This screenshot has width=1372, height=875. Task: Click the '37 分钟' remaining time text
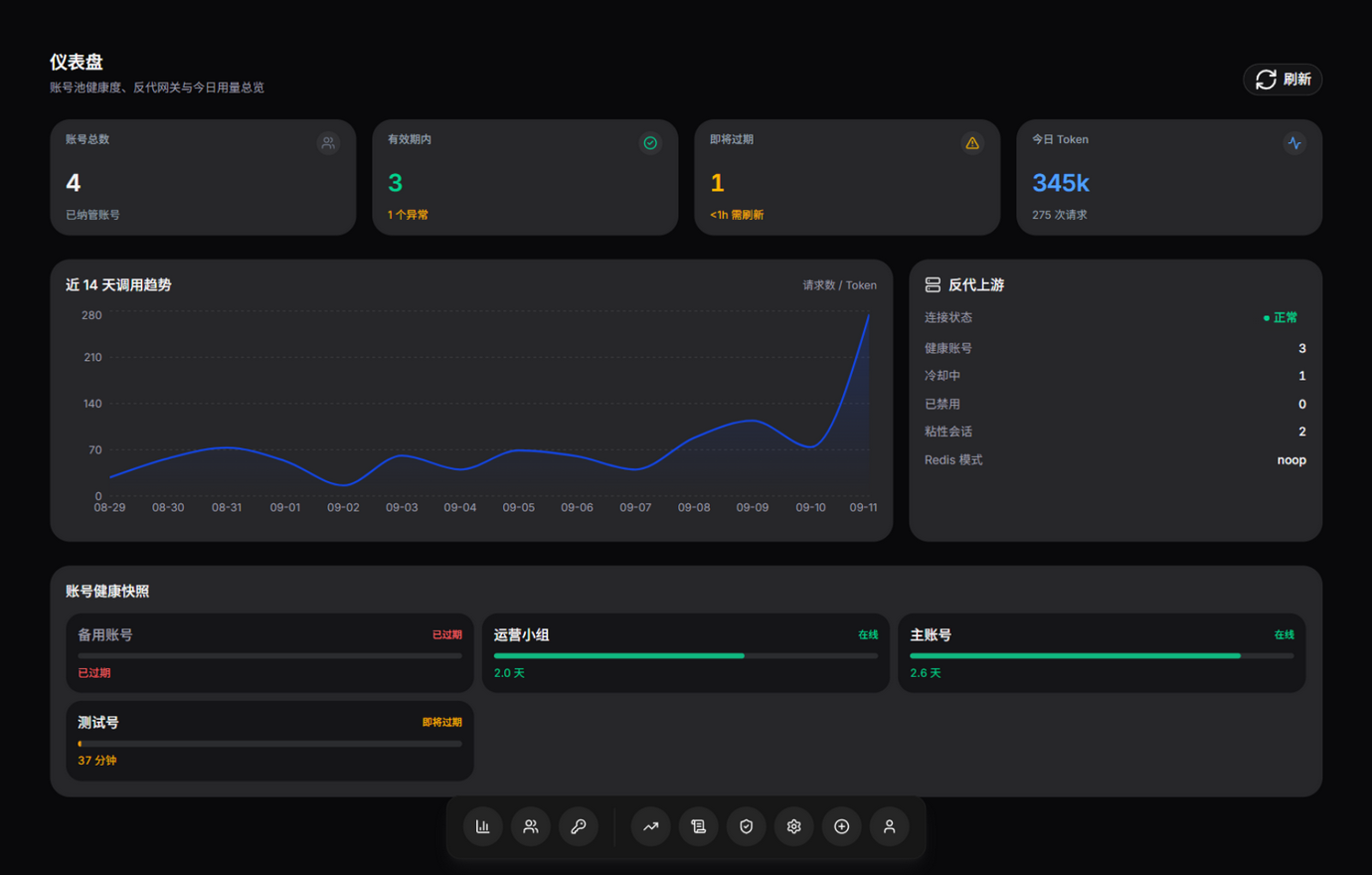(97, 761)
